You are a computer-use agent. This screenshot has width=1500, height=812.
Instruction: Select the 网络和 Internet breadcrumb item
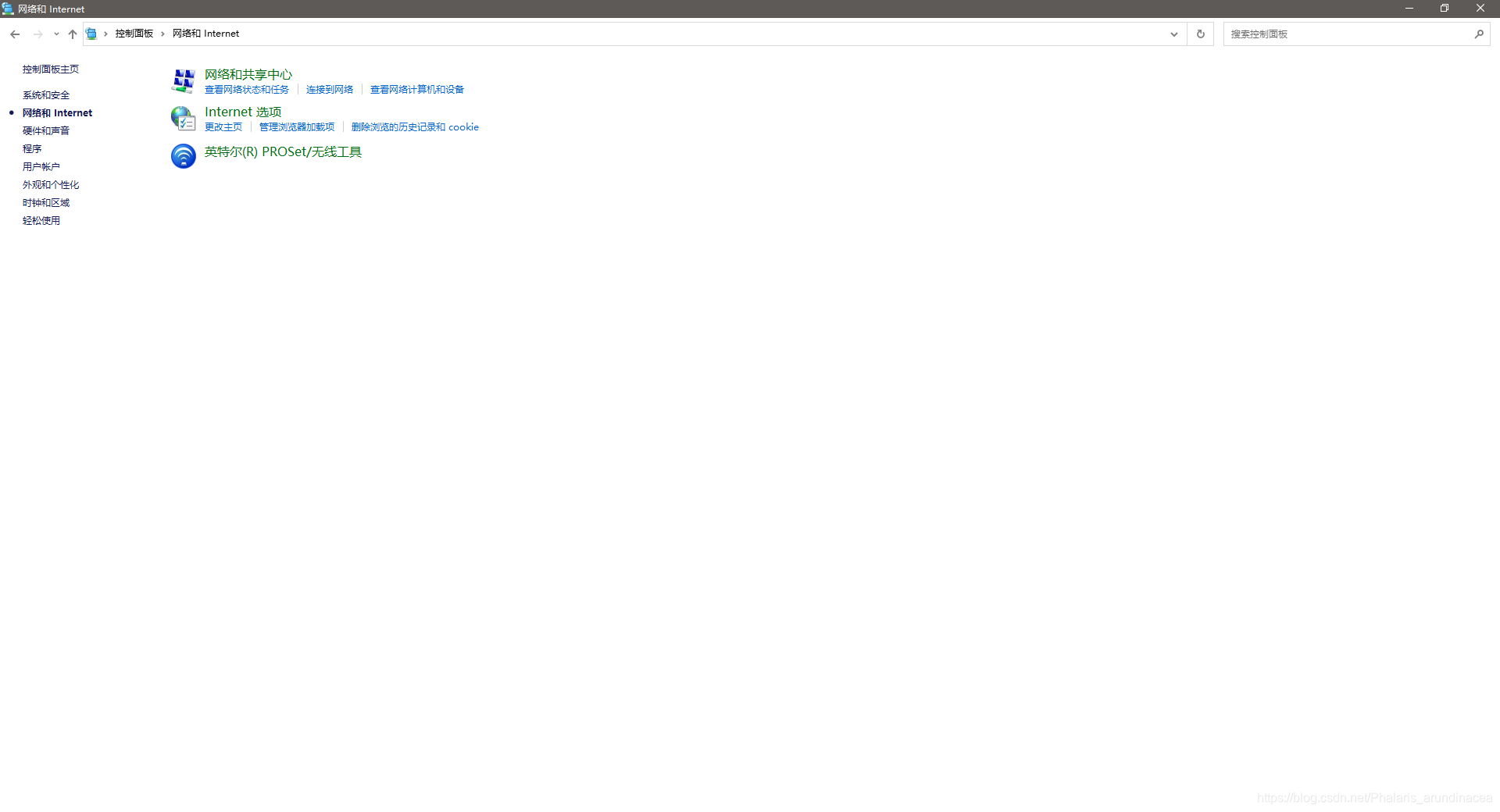pos(205,34)
